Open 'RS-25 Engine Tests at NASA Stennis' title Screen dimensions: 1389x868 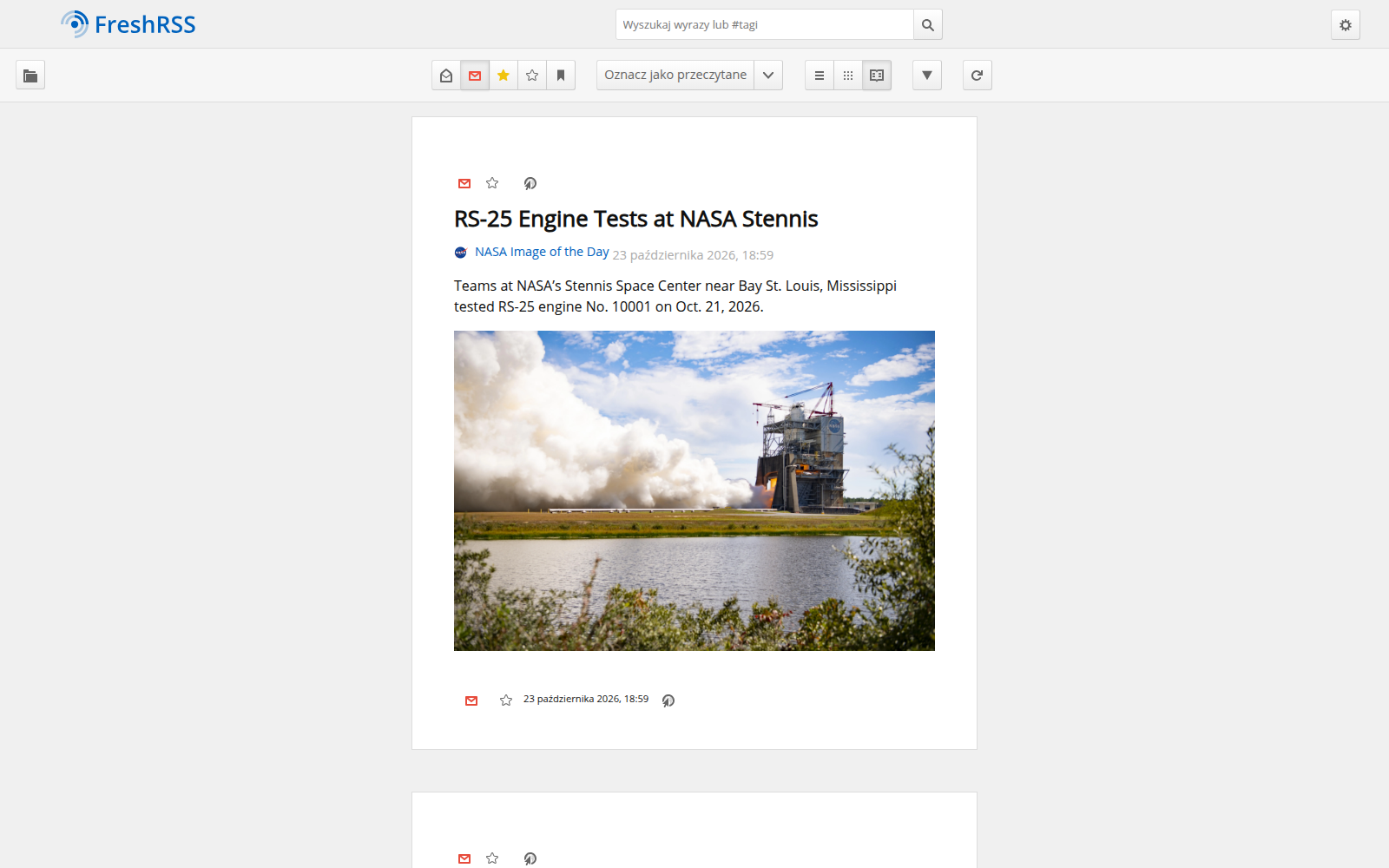pyautogui.click(x=636, y=219)
